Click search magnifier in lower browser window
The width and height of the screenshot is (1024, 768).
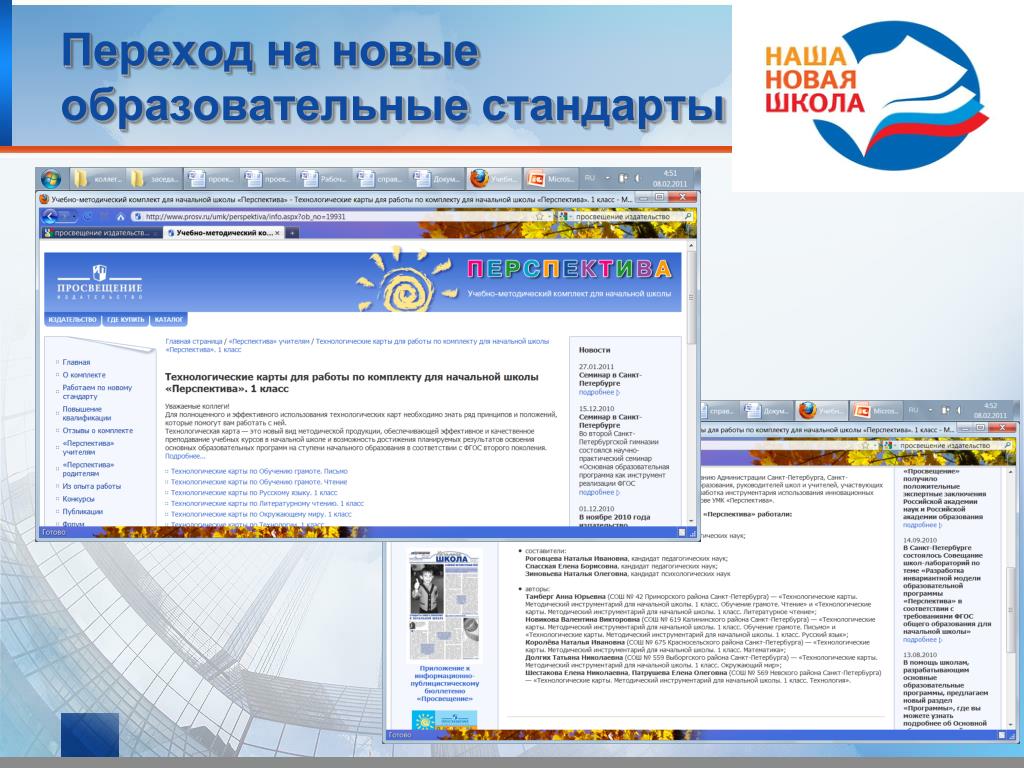[x=1008, y=445]
